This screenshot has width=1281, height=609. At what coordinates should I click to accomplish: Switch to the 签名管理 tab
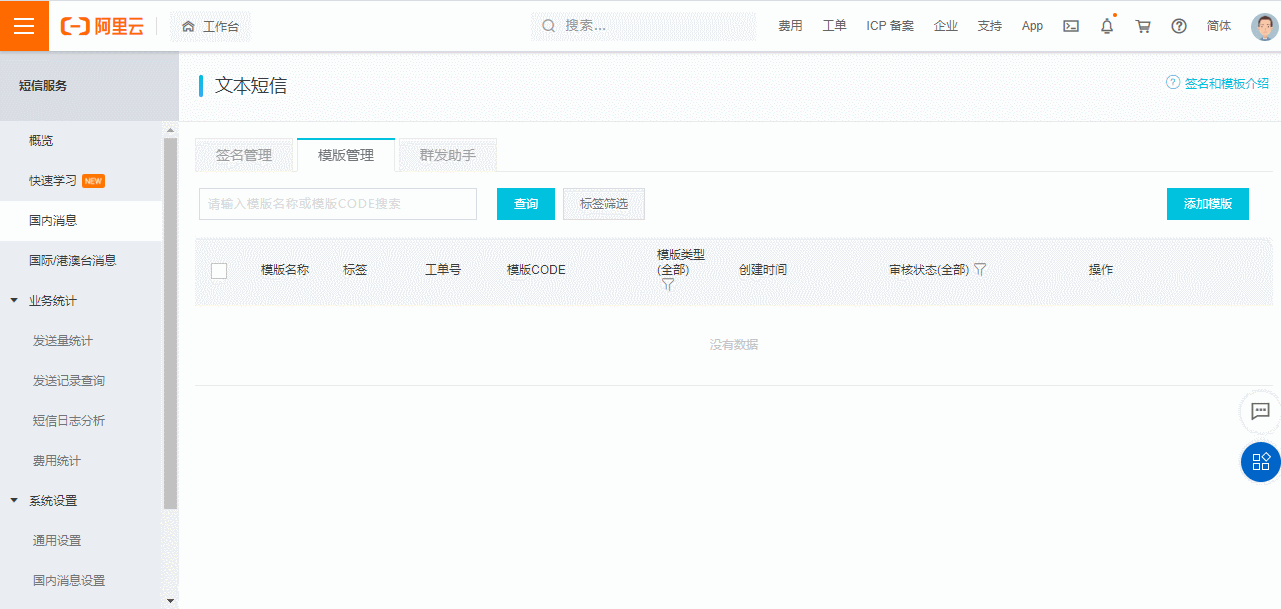tap(245, 155)
